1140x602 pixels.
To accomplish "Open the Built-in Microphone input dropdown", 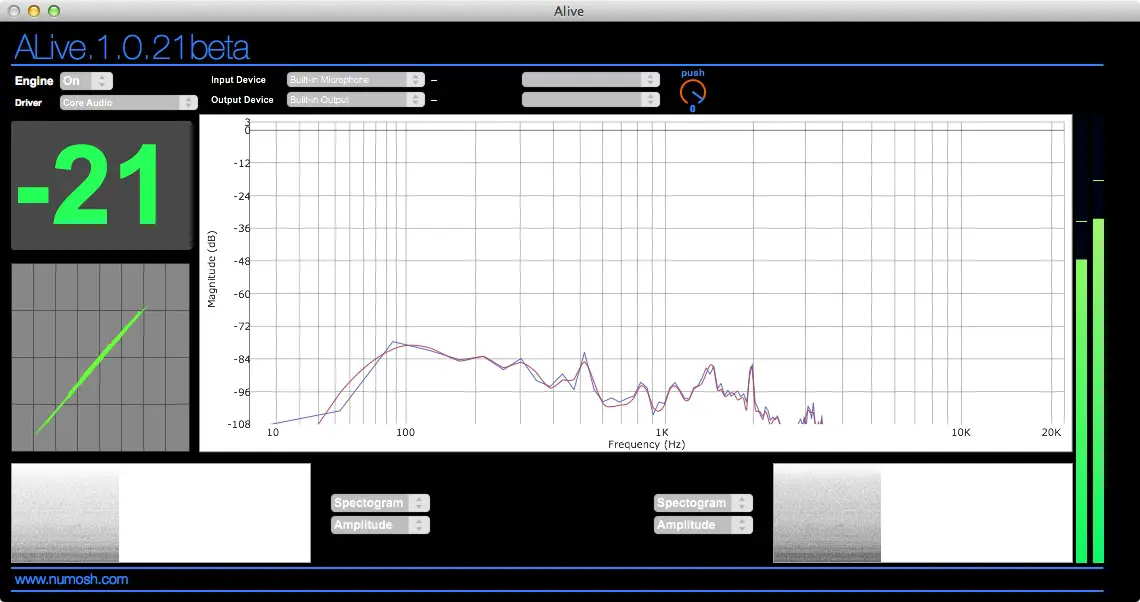I will (x=356, y=79).
